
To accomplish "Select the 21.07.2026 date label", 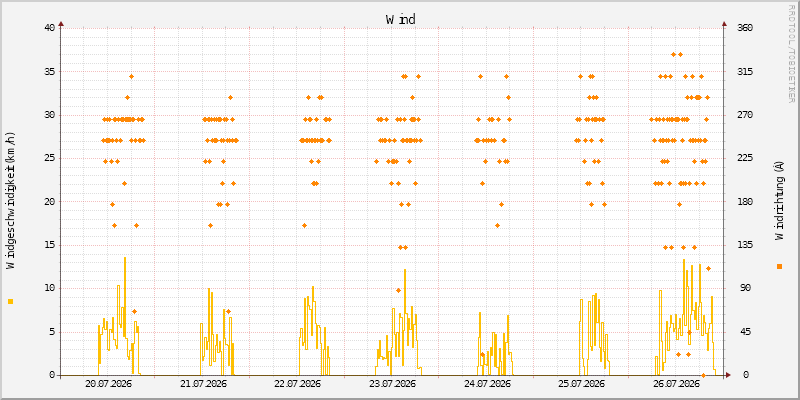I will pos(204,383).
